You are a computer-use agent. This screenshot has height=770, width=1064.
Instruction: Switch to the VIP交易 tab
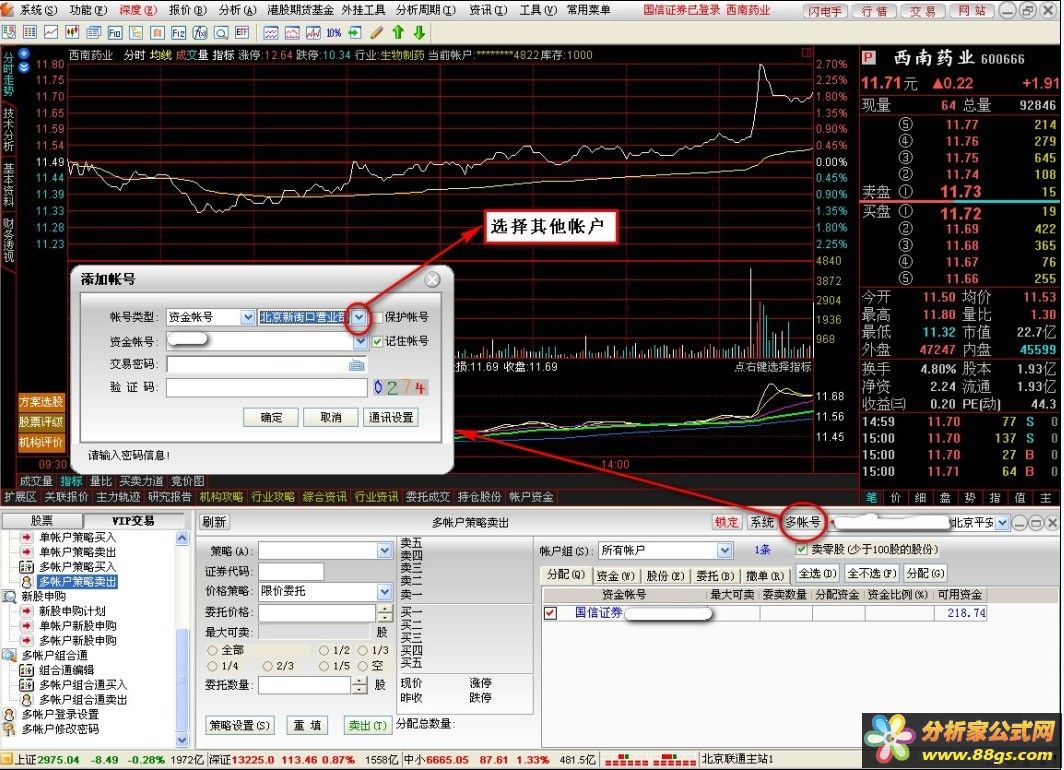click(133, 520)
